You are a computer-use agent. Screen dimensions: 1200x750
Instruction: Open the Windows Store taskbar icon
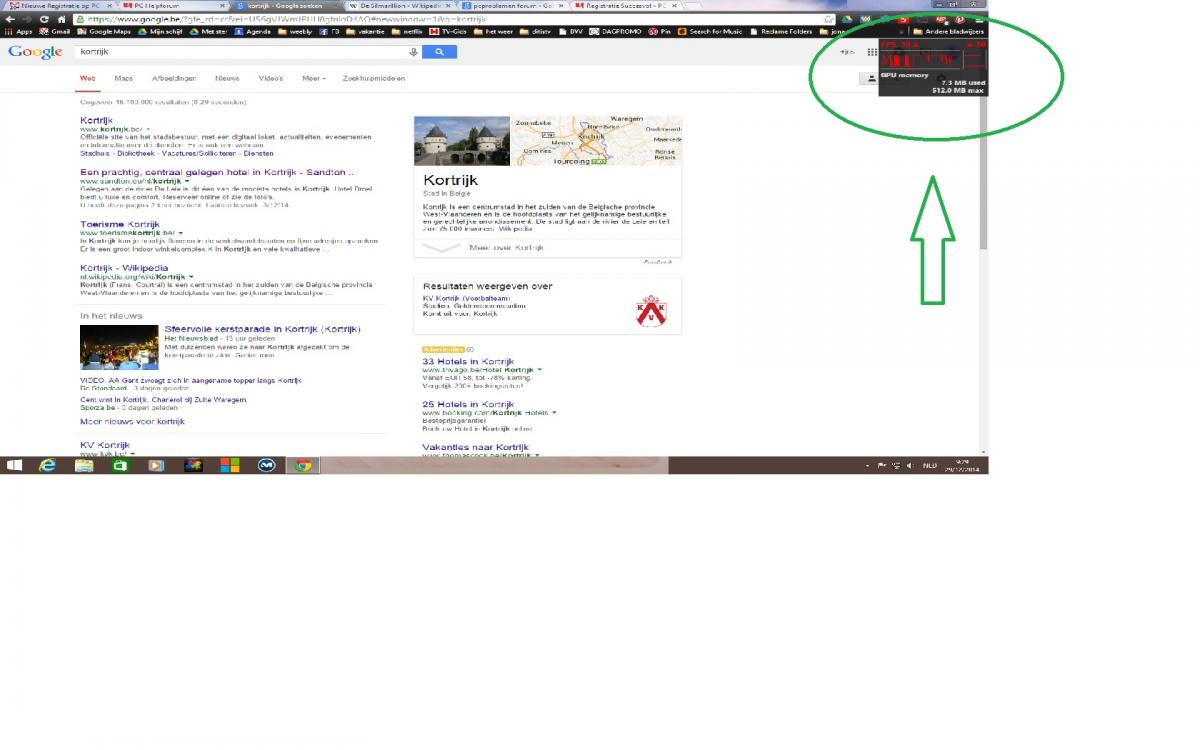coord(120,466)
